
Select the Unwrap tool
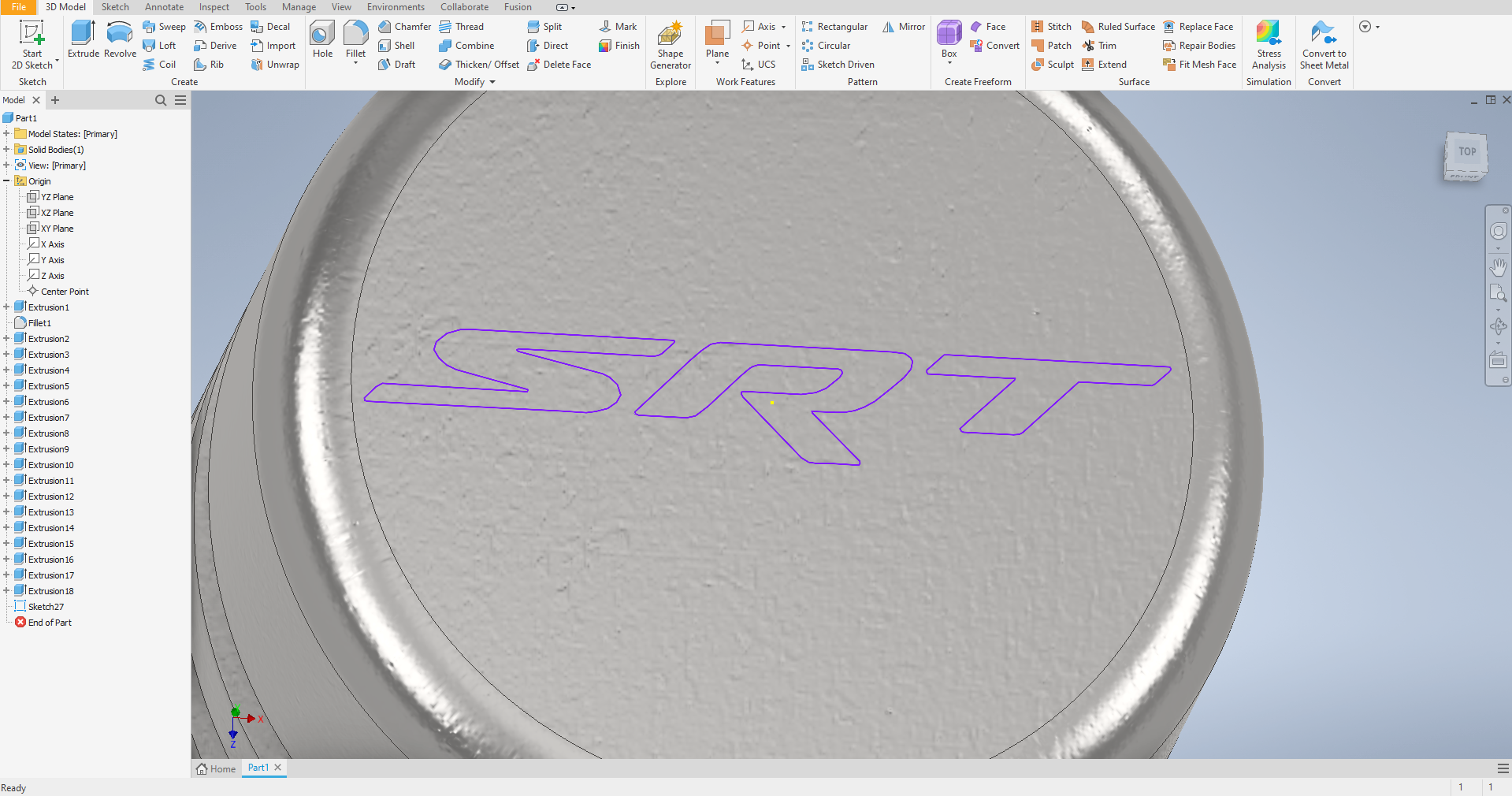[275, 65]
